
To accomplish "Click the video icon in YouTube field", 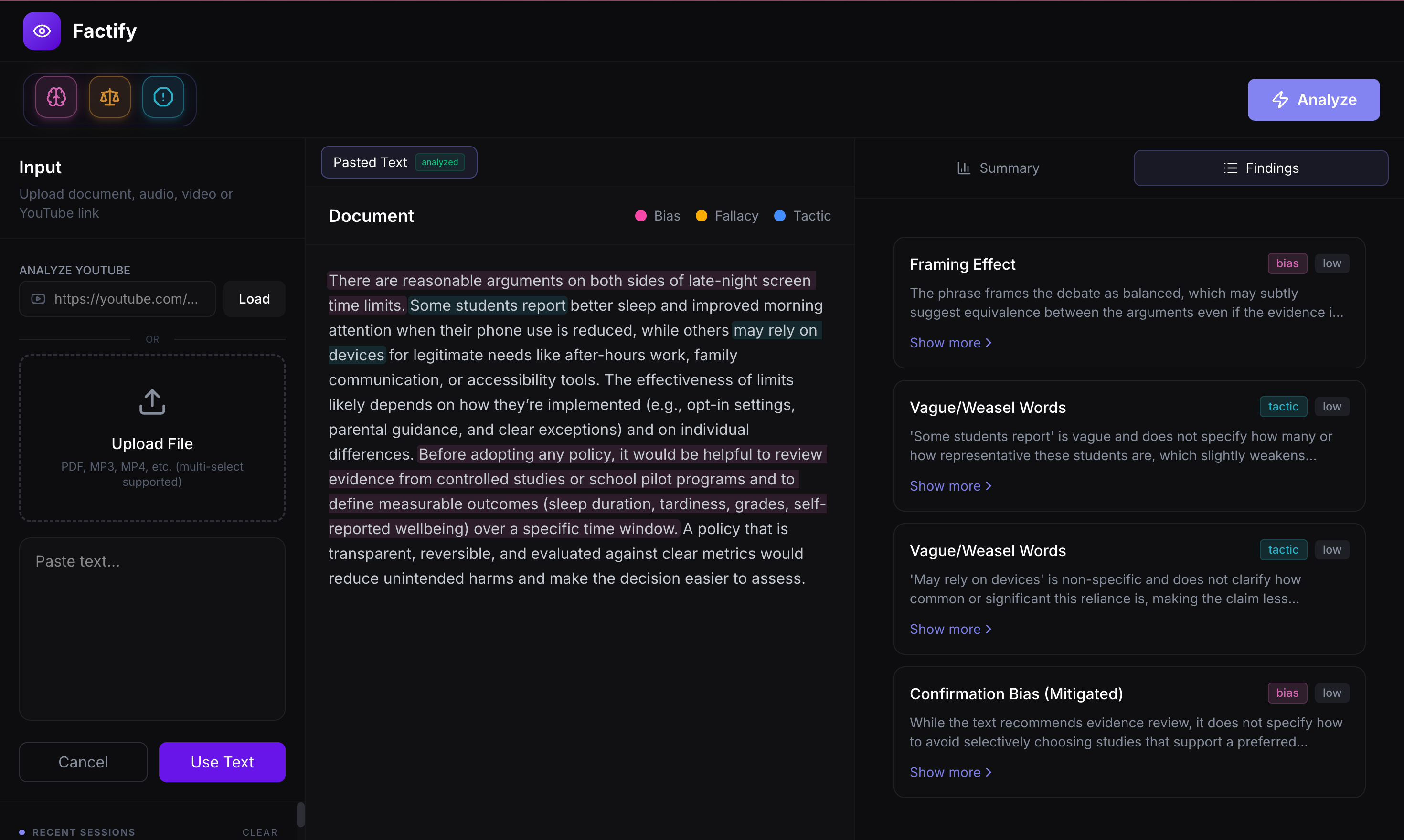I will point(38,299).
